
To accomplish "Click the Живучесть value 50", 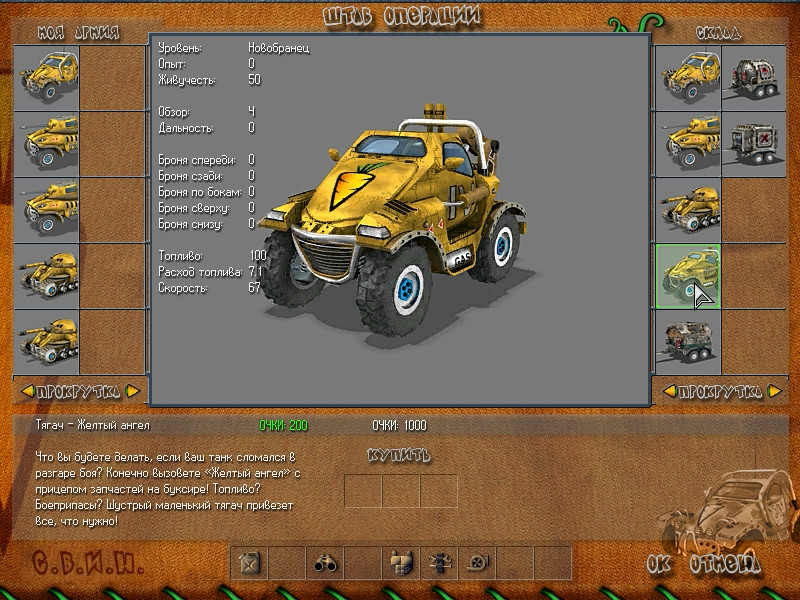I will tap(255, 80).
